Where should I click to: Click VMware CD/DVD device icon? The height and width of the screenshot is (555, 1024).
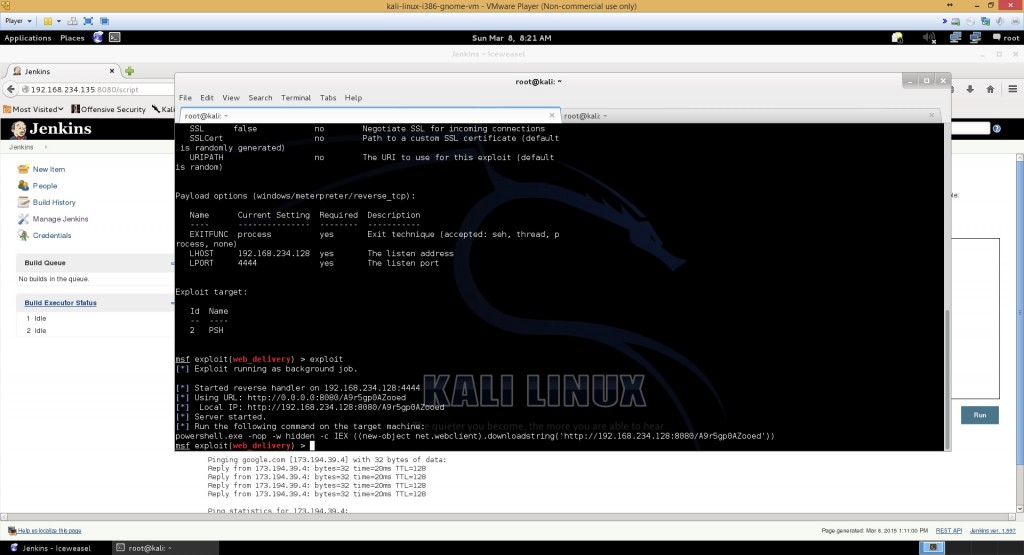point(970,21)
